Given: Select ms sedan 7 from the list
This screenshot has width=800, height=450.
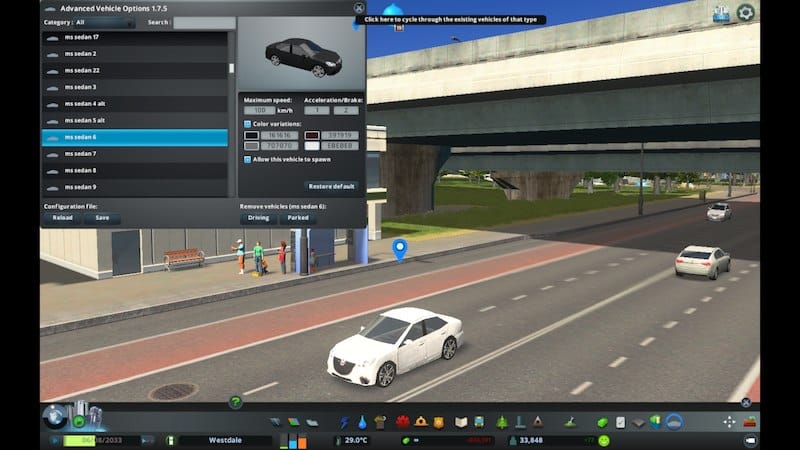Looking at the screenshot, I should (x=134, y=154).
